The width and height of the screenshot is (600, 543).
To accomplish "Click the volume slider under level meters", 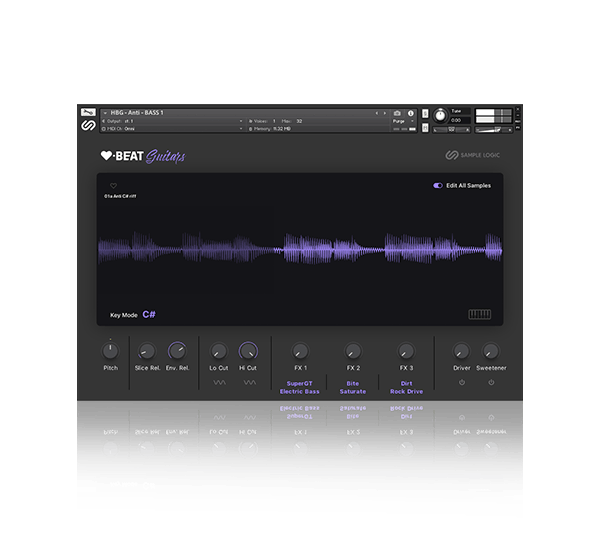I will coord(494,130).
